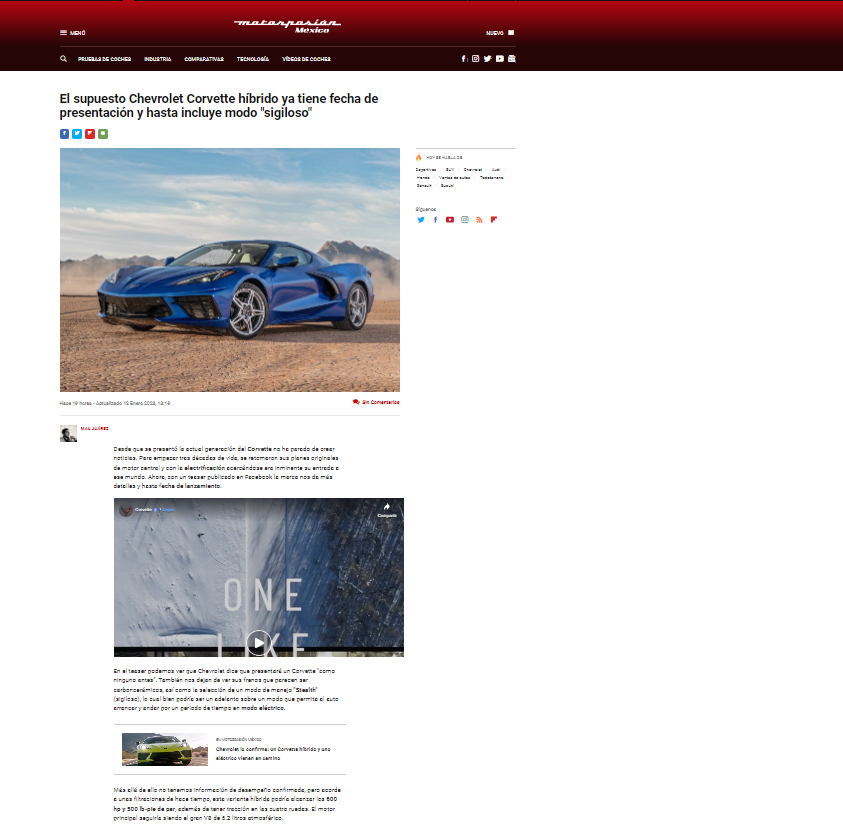Open Facebook icon in header bar
Screen dimensions: 843x826
(464, 59)
